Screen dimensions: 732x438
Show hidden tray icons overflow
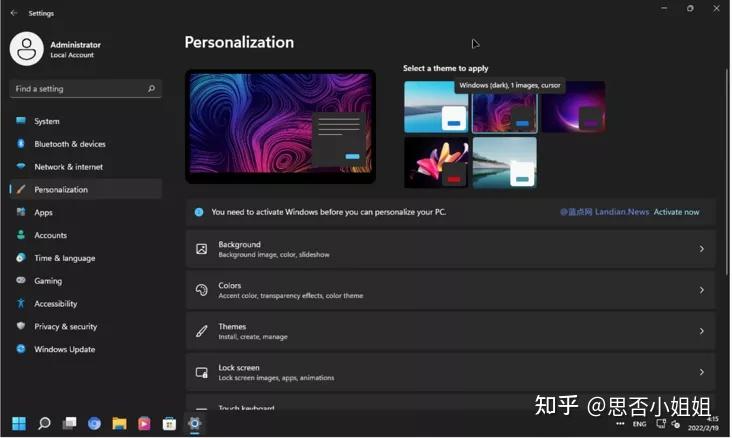click(620, 424)
